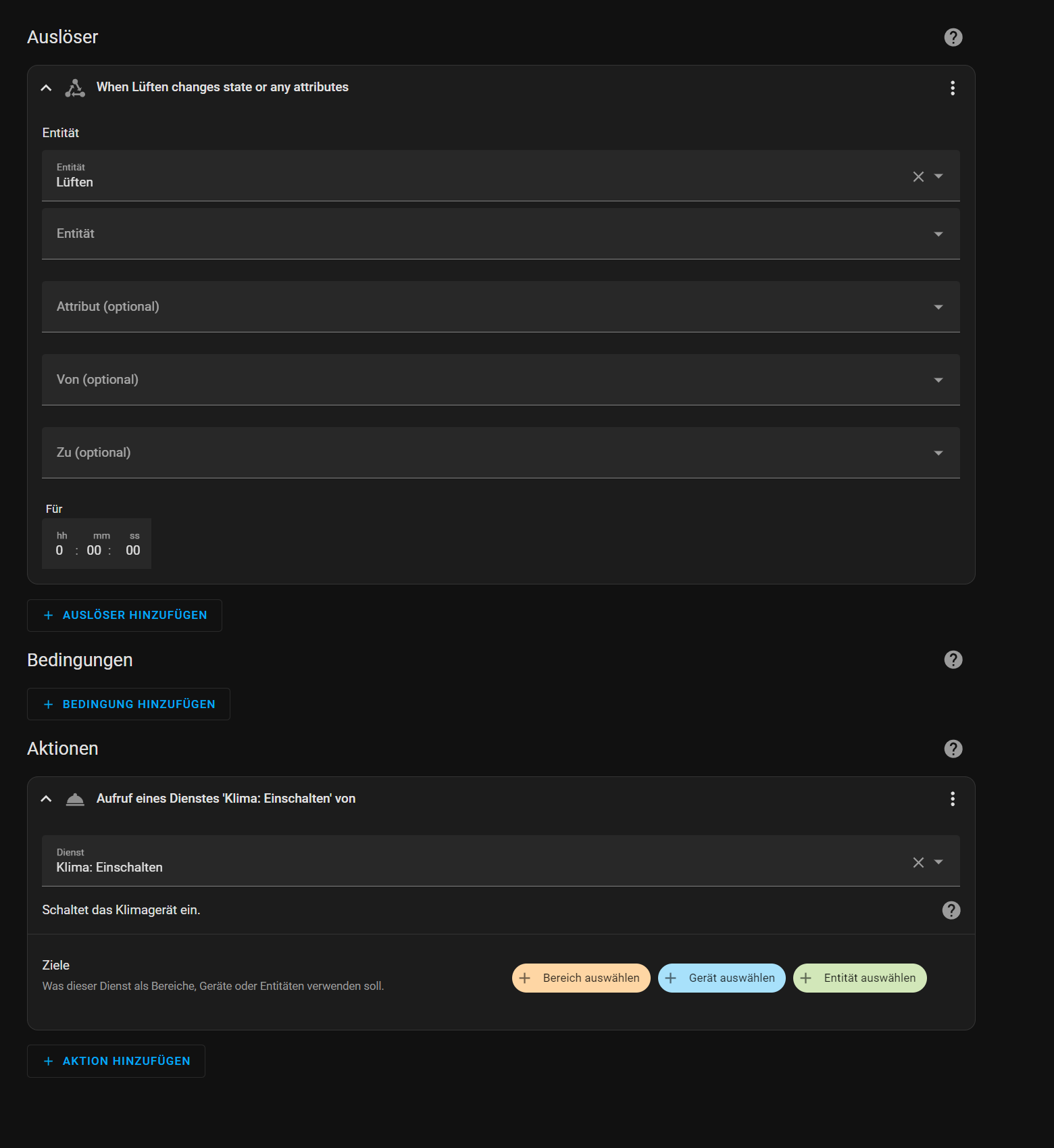Viewport: 1054px width, 1148px height.
Task: Collapse the Lüften state trigger card
Action: pos(46,88)
